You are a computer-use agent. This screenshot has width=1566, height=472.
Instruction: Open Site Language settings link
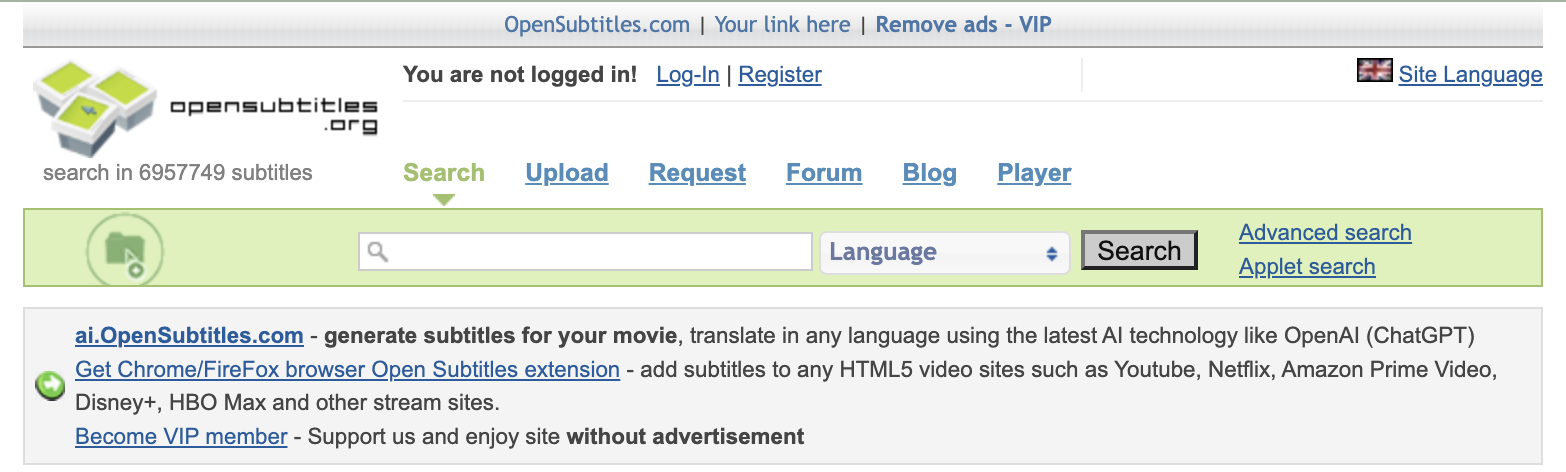pyautogui.click(x=1470, y=75)
